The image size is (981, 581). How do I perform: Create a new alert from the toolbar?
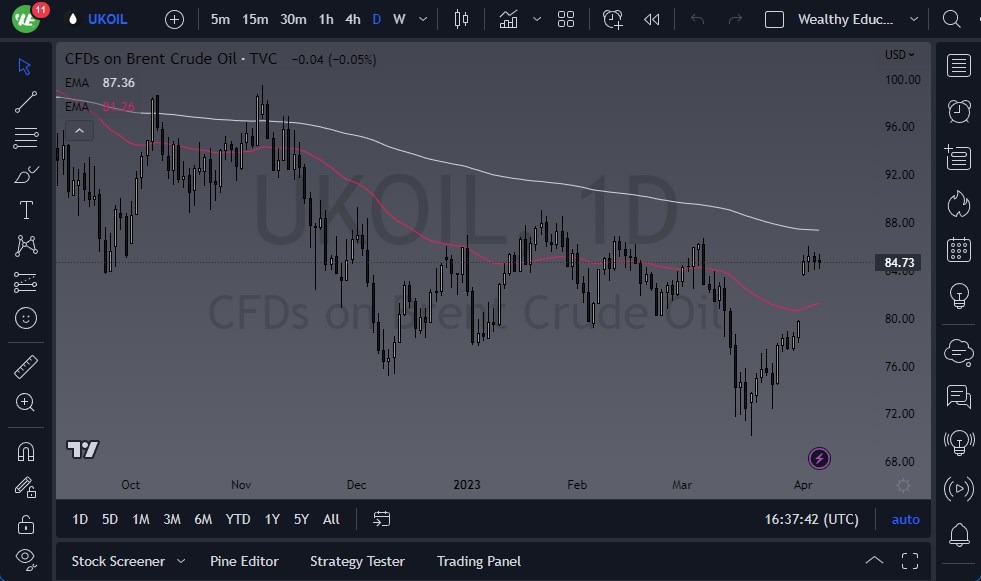point(612,19)
